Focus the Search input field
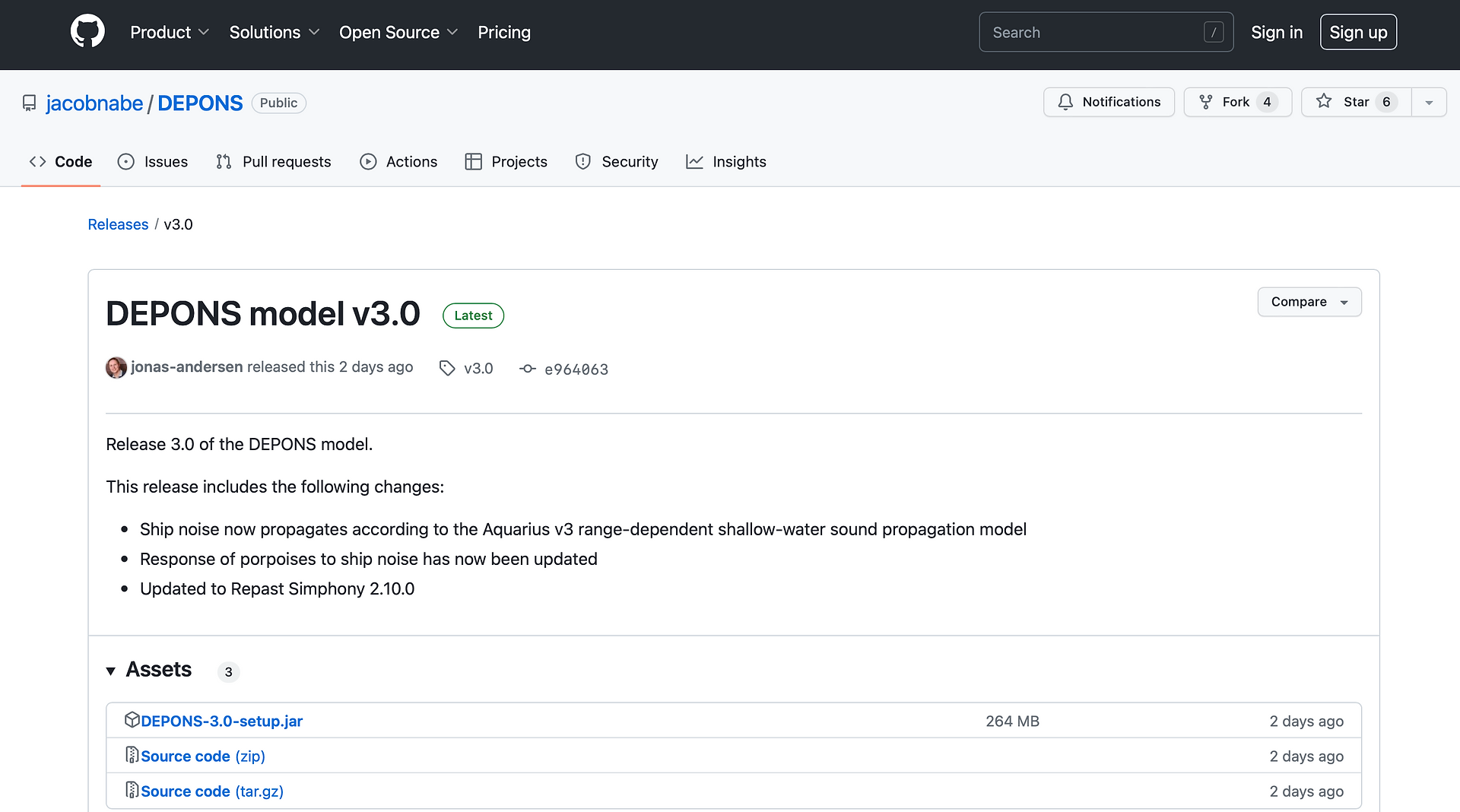The height and width of the screenshot is (812, 1460). 1106,32
